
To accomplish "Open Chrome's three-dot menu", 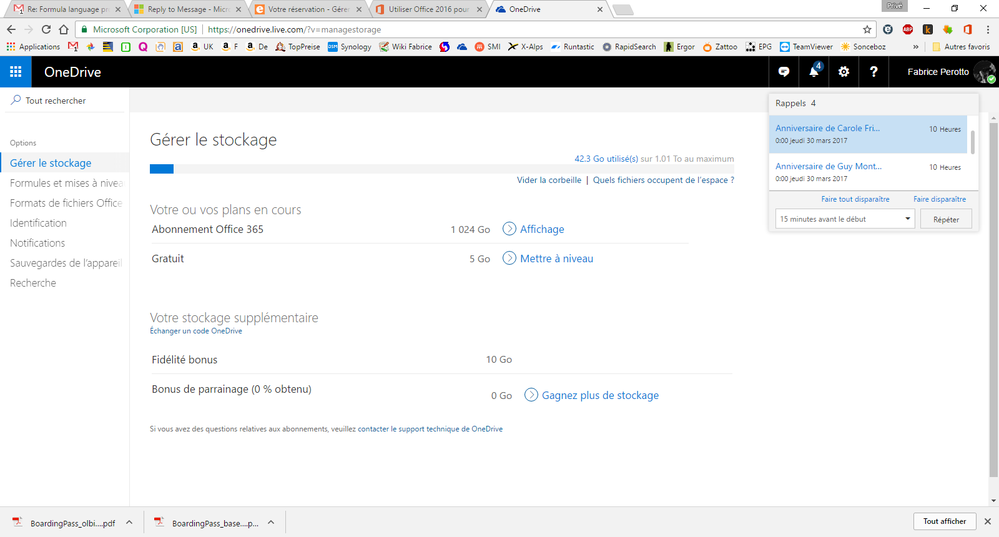I will [x=988, y=29].
